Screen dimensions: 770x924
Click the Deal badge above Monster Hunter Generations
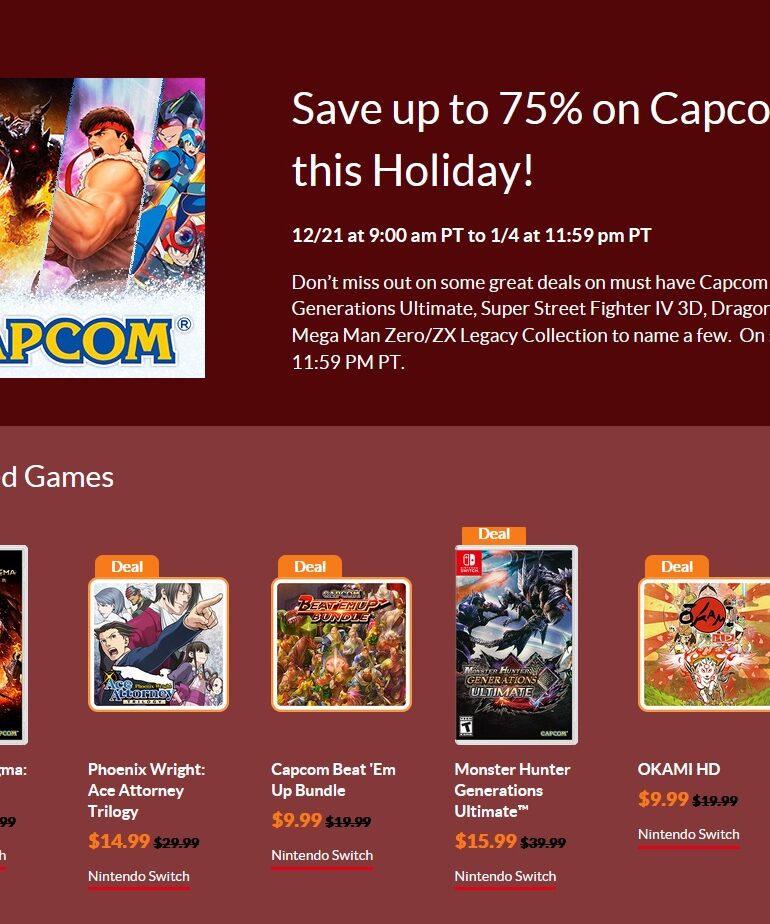click(x=494, y=534)
